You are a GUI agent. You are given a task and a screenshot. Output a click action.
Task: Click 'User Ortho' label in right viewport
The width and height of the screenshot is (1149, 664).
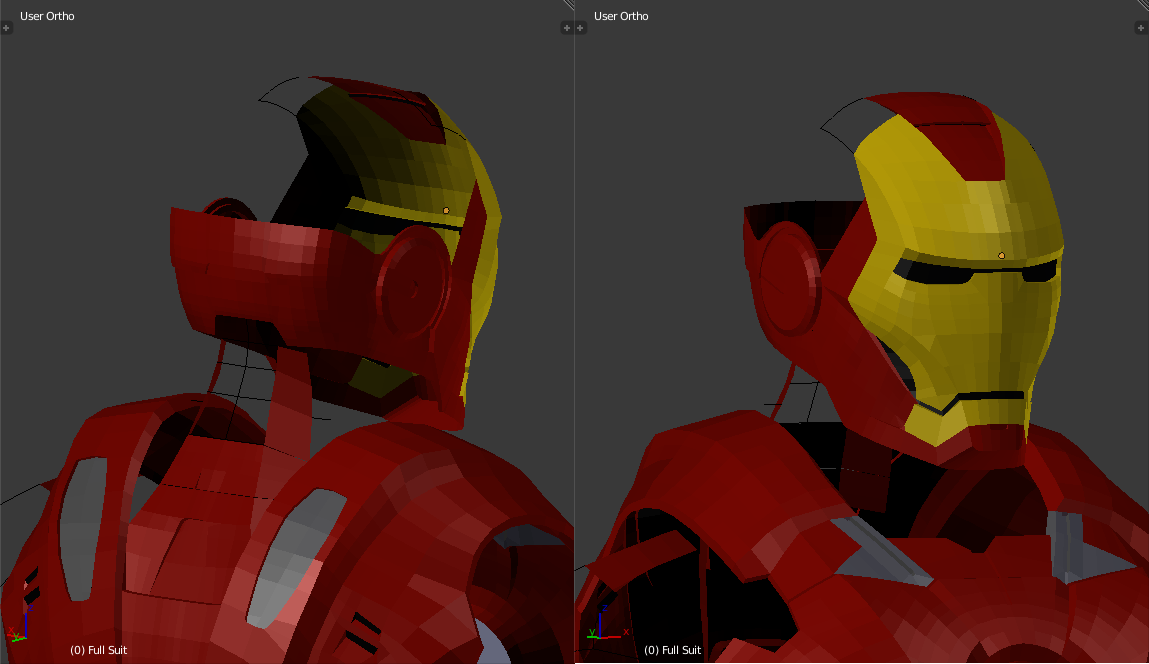tap(621, 16)
